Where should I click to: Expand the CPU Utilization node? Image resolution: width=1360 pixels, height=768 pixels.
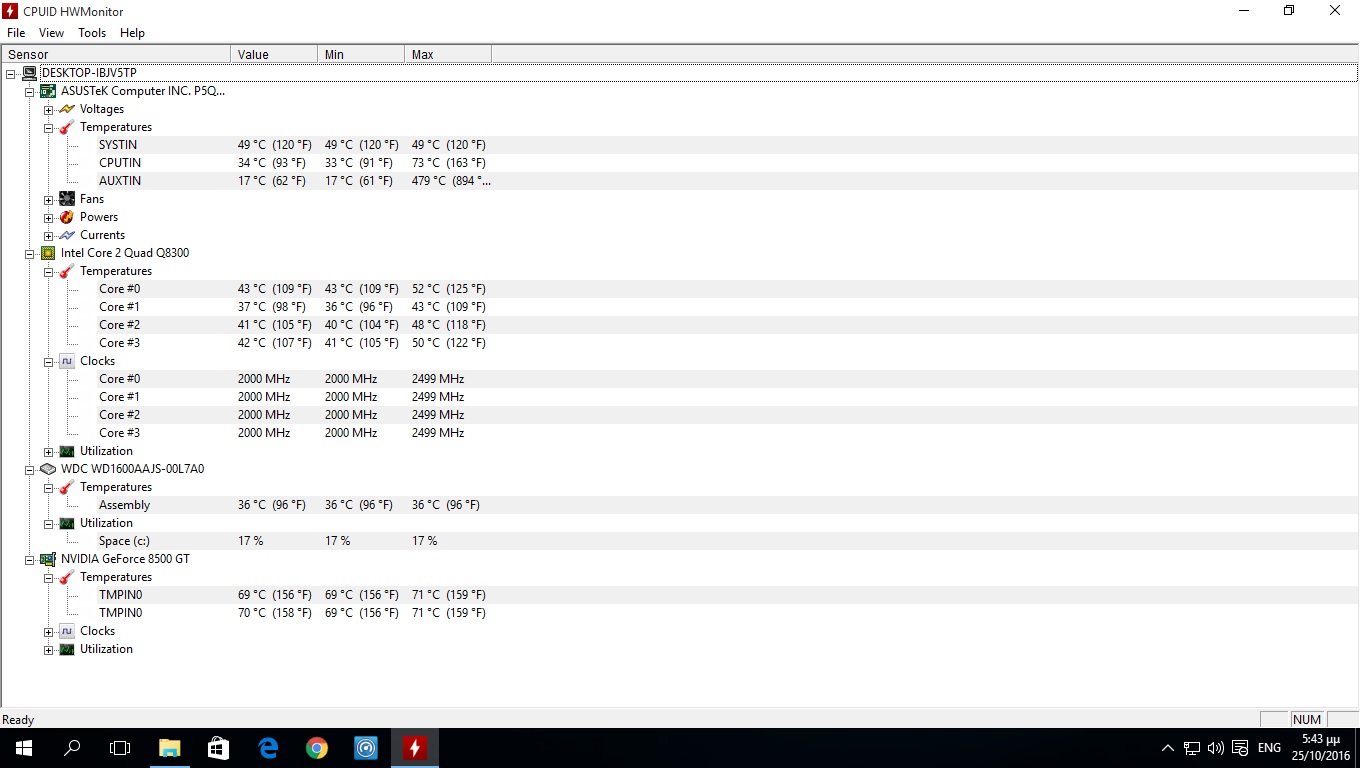(48, 452)
